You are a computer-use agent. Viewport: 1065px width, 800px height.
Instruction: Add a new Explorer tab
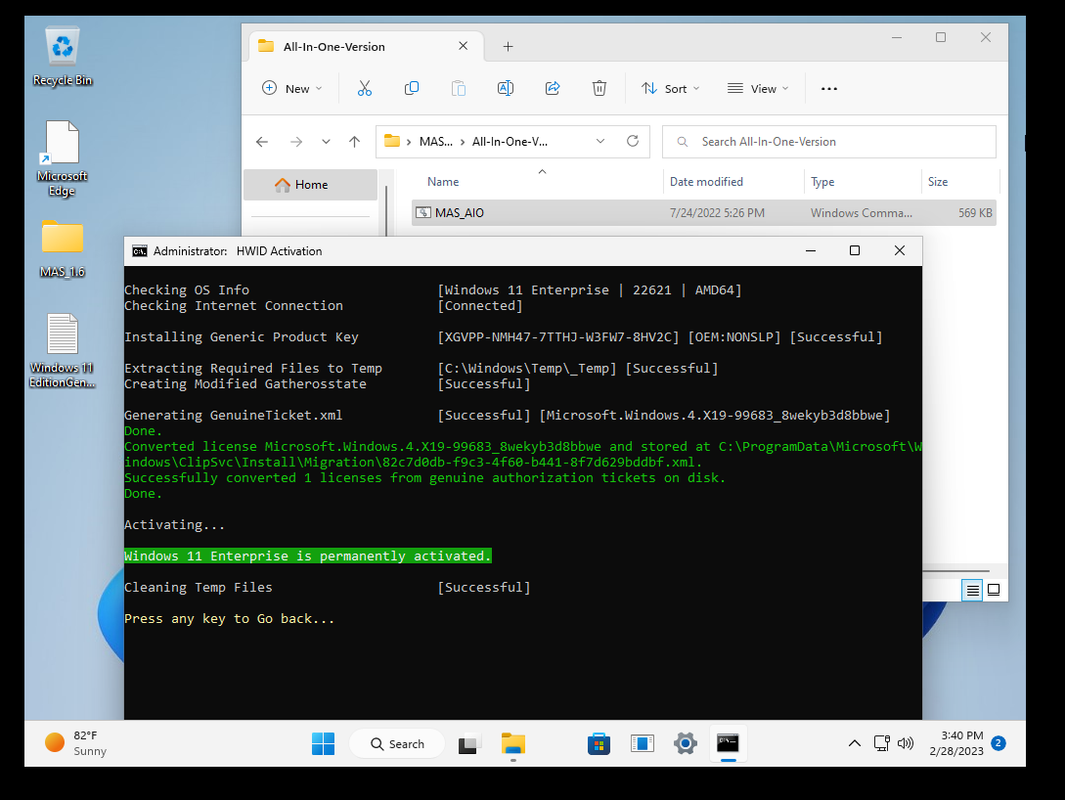pyautogui.click(x=508, y=47)
